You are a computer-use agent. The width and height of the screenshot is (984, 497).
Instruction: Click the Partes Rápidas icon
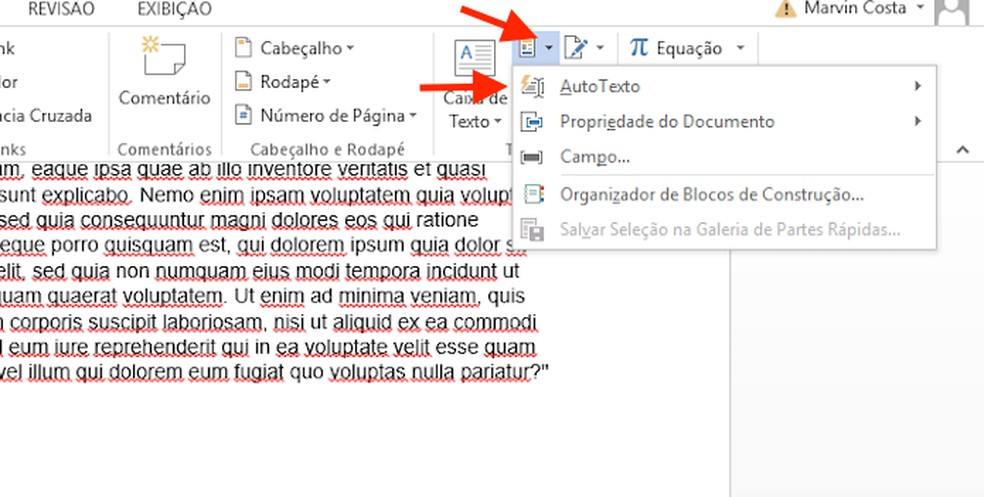pos(528,48)
